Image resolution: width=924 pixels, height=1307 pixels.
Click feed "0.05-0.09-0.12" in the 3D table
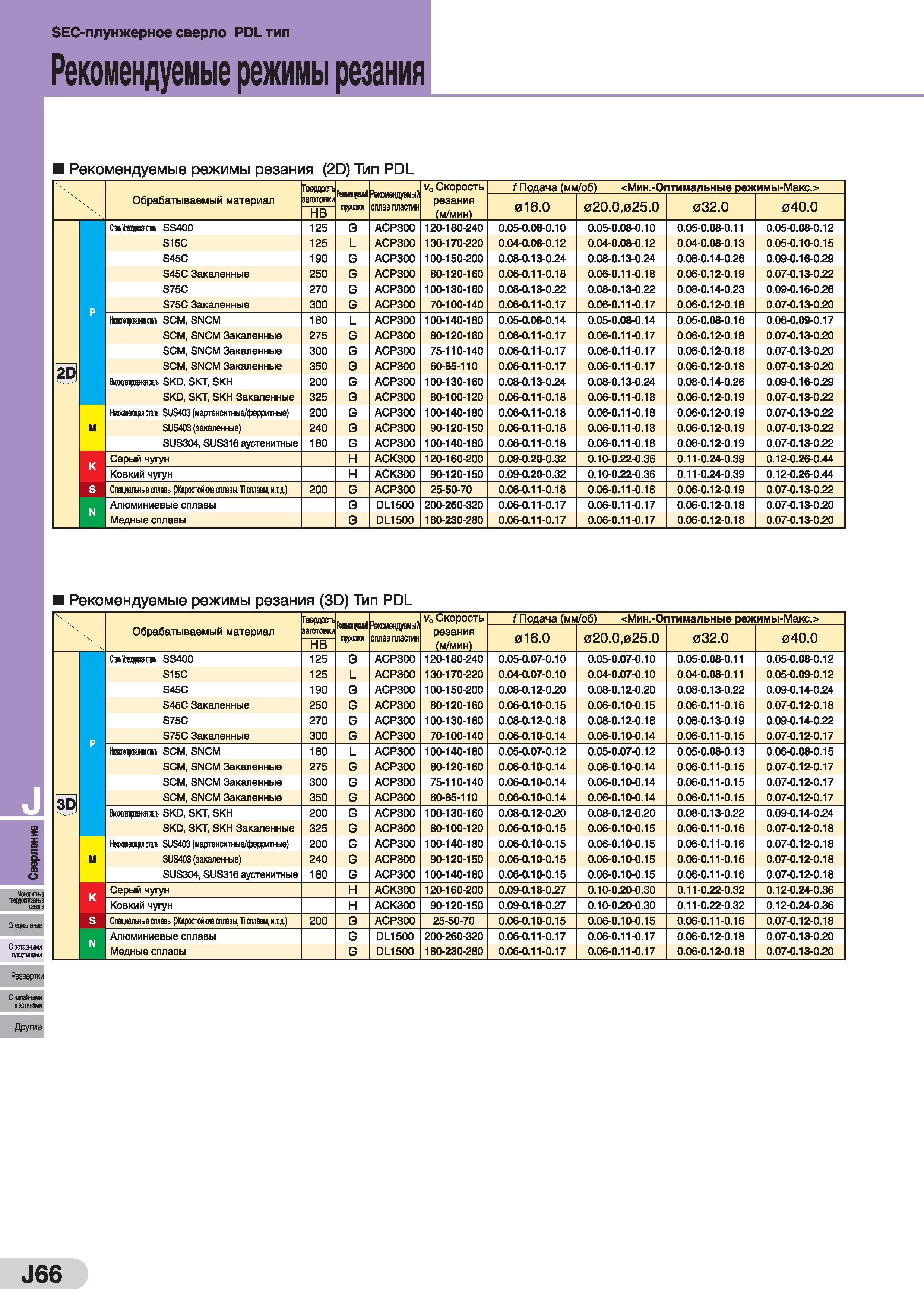800,674
